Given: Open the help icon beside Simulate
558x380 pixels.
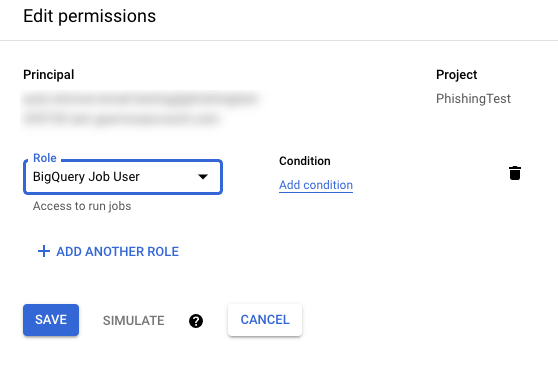Looking at the screenshot, I should (x=196, y=321).
